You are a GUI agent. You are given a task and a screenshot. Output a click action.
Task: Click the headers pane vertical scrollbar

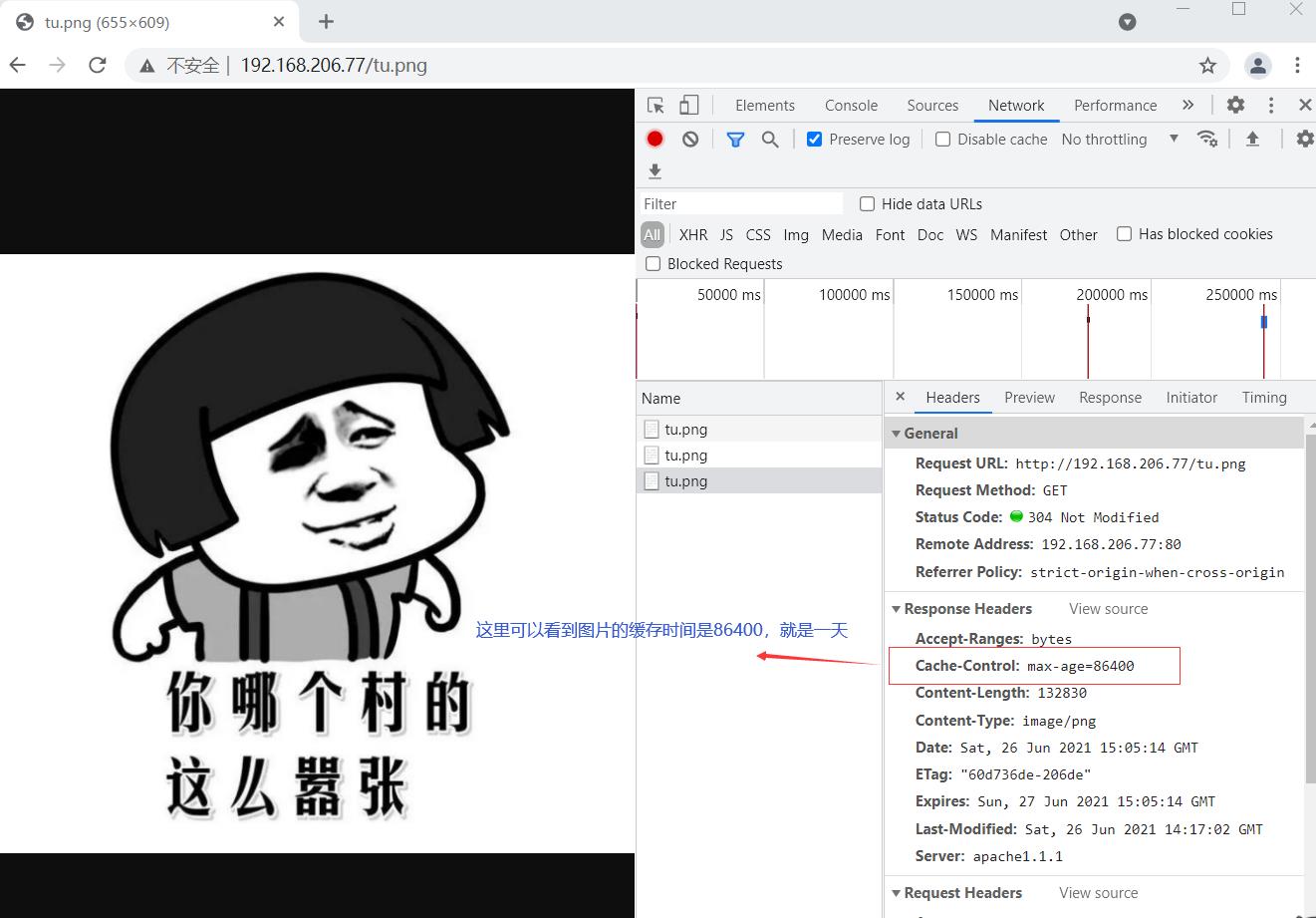coord(1310,608)
